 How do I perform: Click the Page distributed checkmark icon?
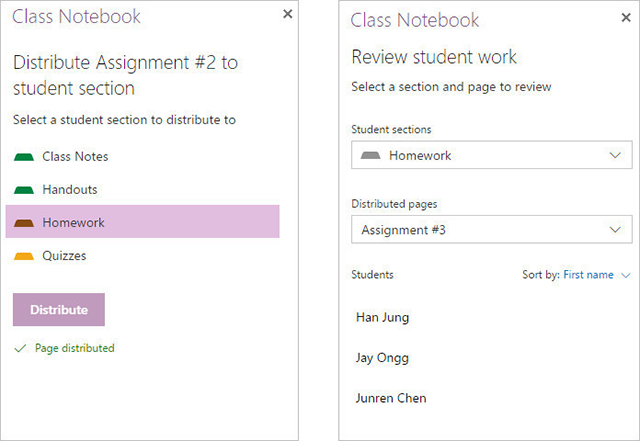click(x=20, y=348)
